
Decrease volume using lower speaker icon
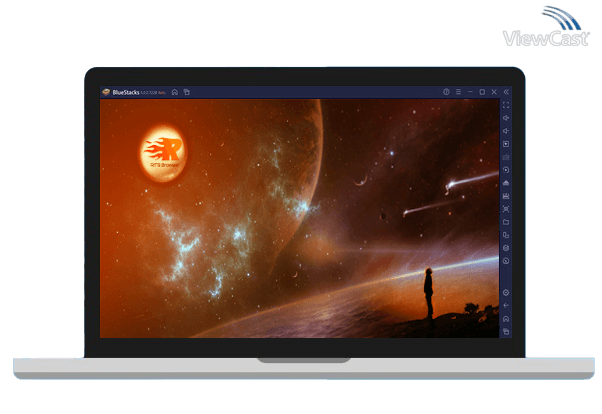click(x=506, y=131)
